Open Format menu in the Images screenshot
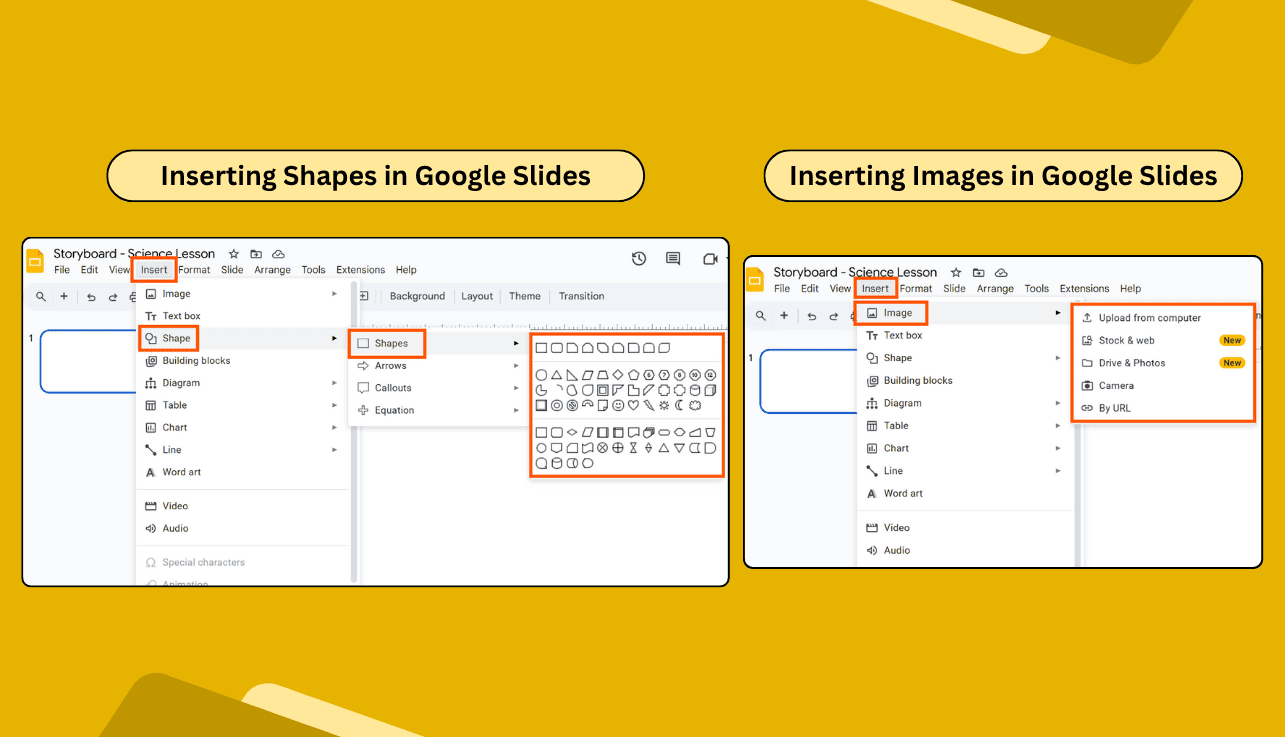 point(916,288)
